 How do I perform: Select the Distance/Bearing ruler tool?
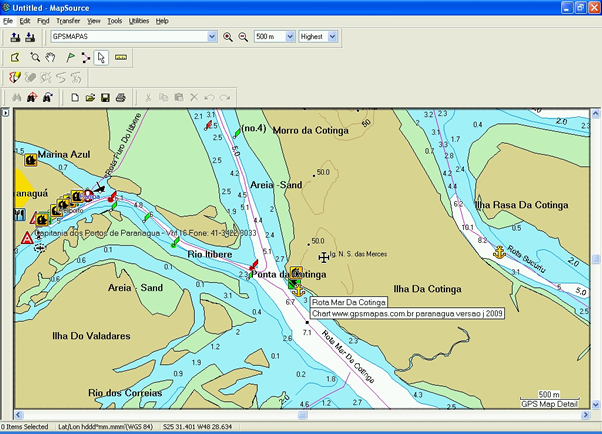coord(121,57)
